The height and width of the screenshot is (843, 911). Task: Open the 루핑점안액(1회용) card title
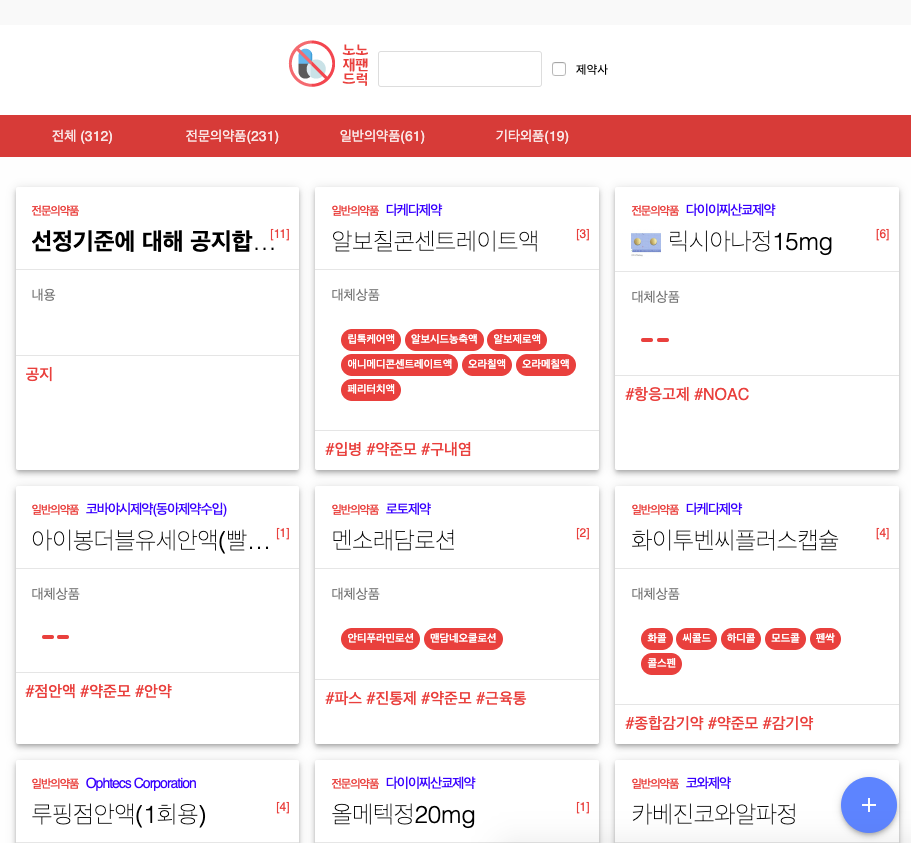point(119,814)
